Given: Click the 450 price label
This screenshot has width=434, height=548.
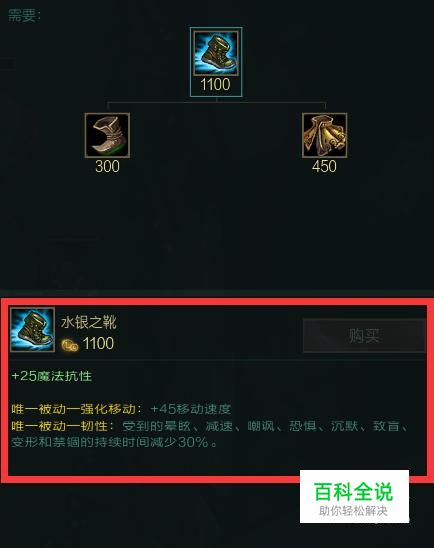Looking at the screenshot, I should (x=324, y=166).
